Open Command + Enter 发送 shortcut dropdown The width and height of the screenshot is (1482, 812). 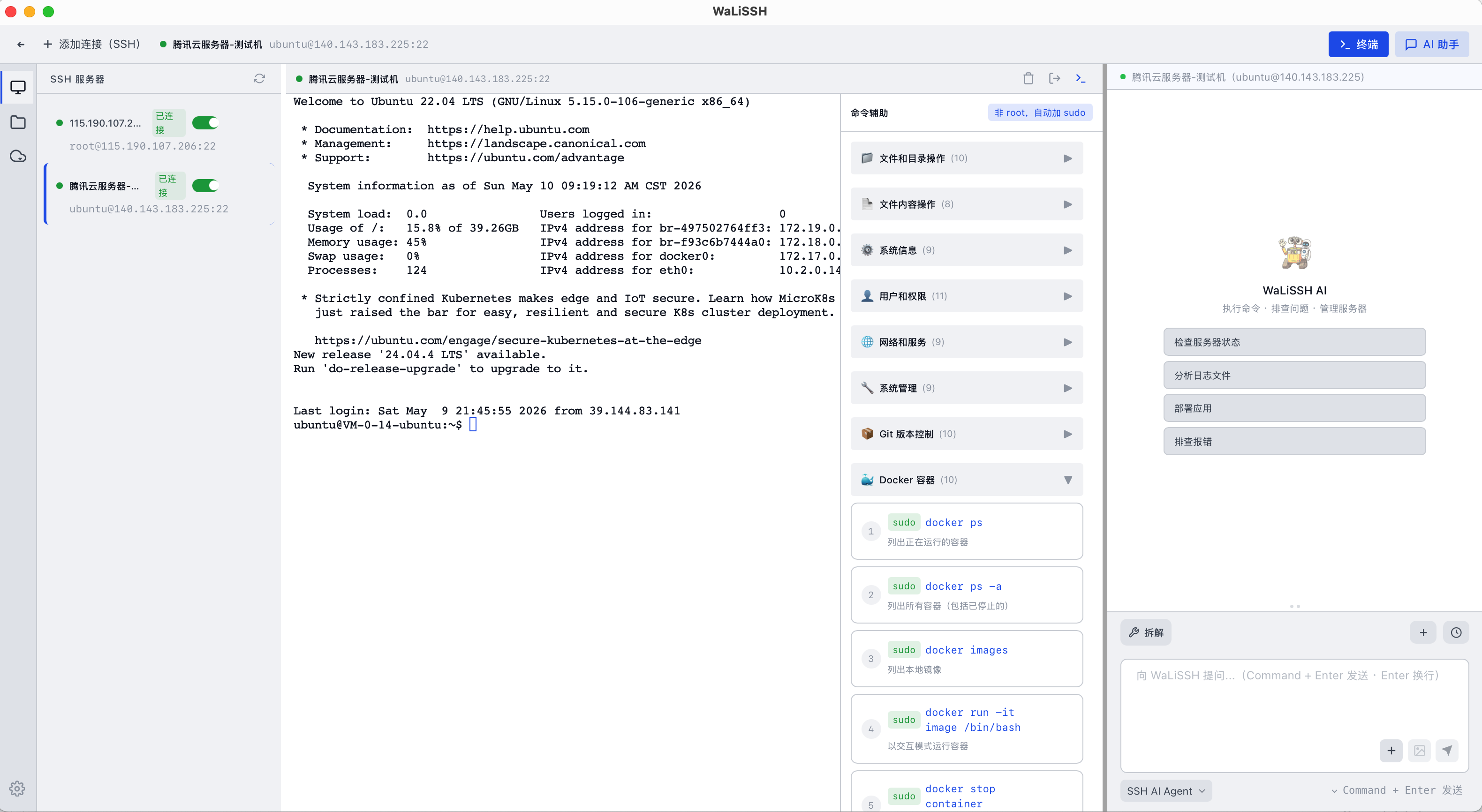click(x=1396, y=791)
